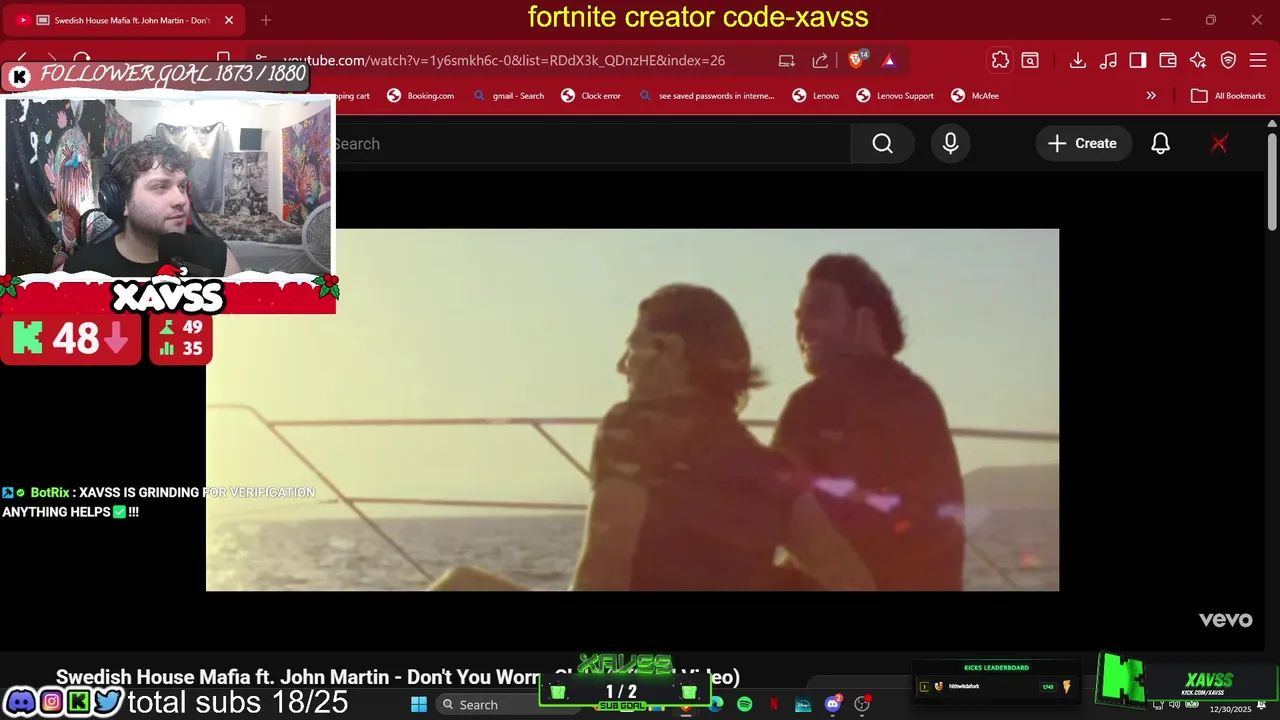
Task: Click the youtube.com address bar URL
Action: coord(504,60)
